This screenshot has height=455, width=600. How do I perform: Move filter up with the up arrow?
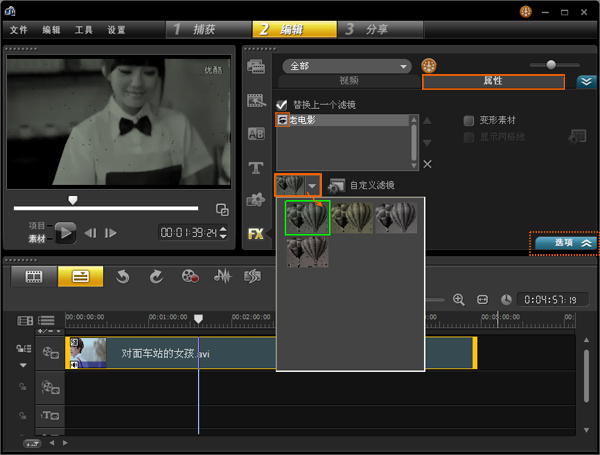click(427, 121)
